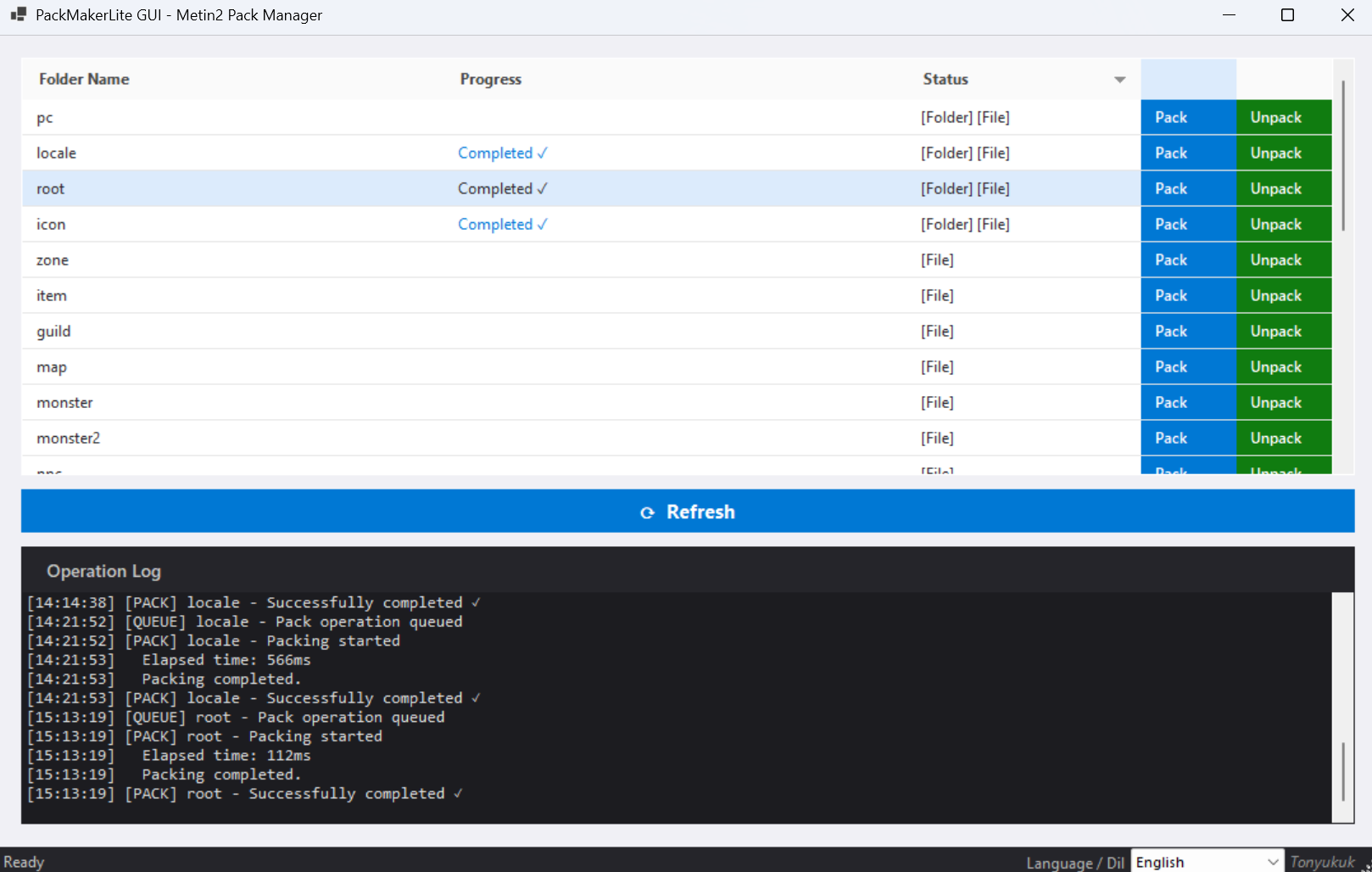Click pc row's [Folder] [File] status
This screenshot has height=872, width=1372.
point(966,118)
